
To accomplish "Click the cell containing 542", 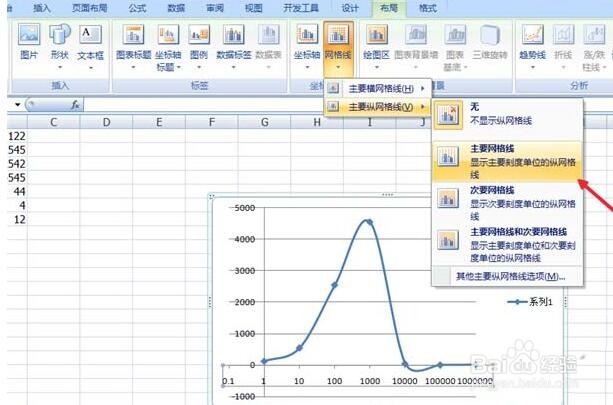I will (x=17, y=164).
